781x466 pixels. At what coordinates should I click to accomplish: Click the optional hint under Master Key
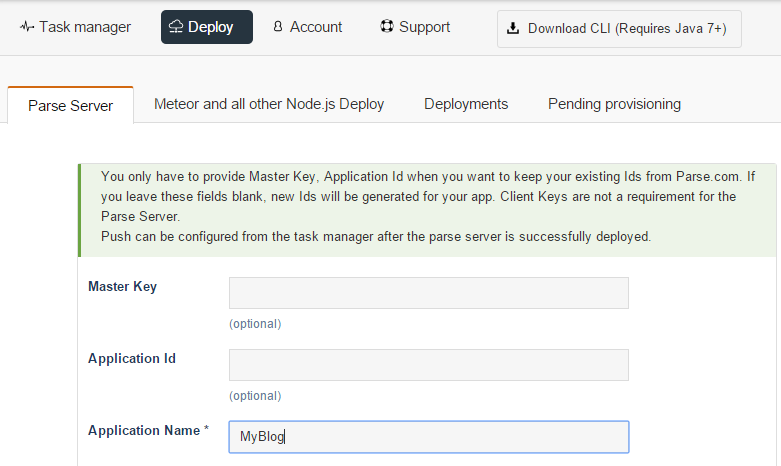coord(255,324)
